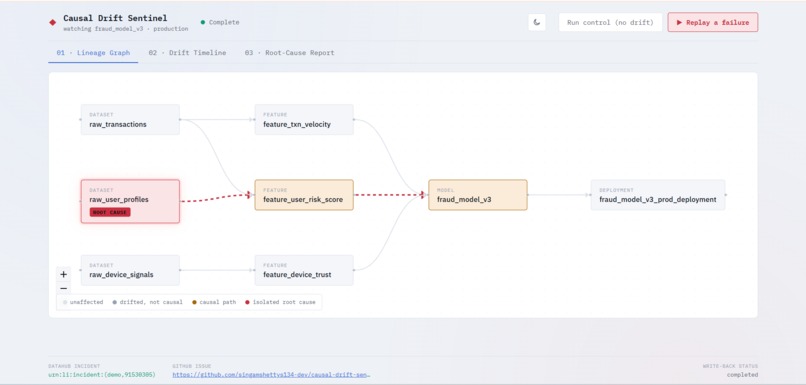Click the ROOT CAUSE badge
The width and height of the screenshot is (806, 385).
pos(110,212)
